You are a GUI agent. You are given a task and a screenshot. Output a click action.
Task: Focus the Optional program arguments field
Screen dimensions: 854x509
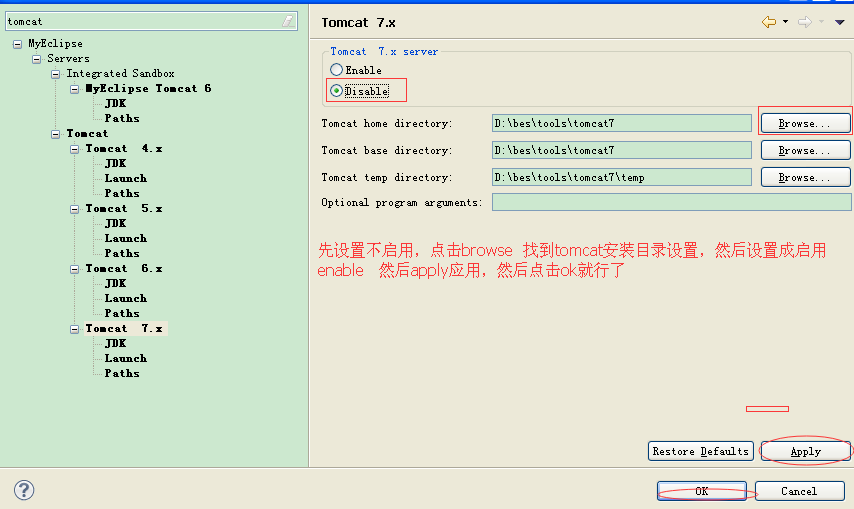click(671, 202)
